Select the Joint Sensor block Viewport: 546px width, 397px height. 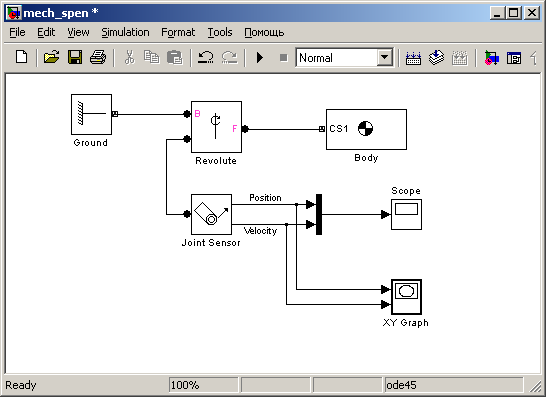(x=211, y=215)
